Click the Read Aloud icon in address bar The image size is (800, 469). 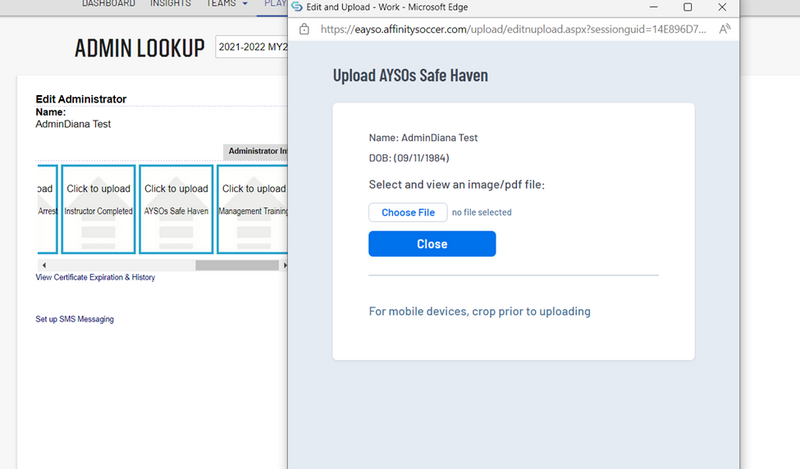[x=723, y=30]
